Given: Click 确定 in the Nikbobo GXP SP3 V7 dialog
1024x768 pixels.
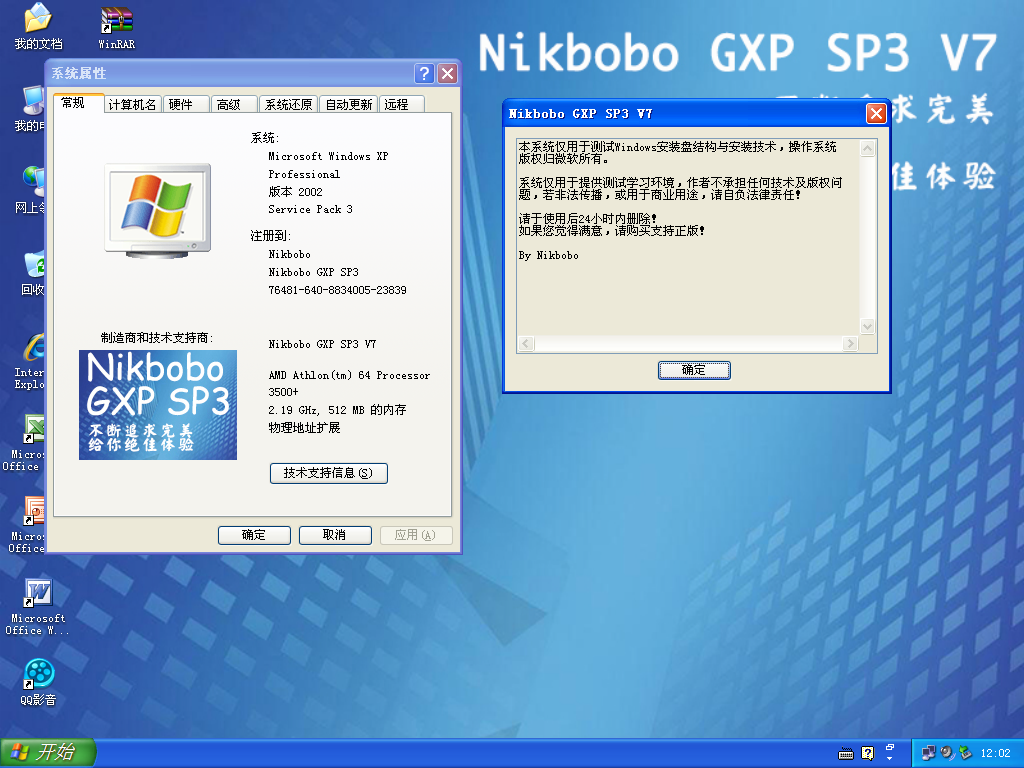Looking at the screenshot, I should [694, 370].
